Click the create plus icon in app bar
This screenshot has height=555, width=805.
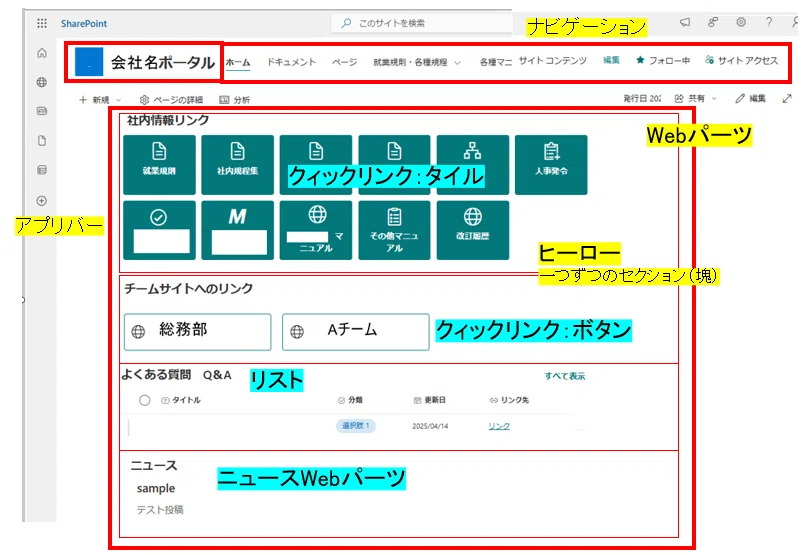42,201
